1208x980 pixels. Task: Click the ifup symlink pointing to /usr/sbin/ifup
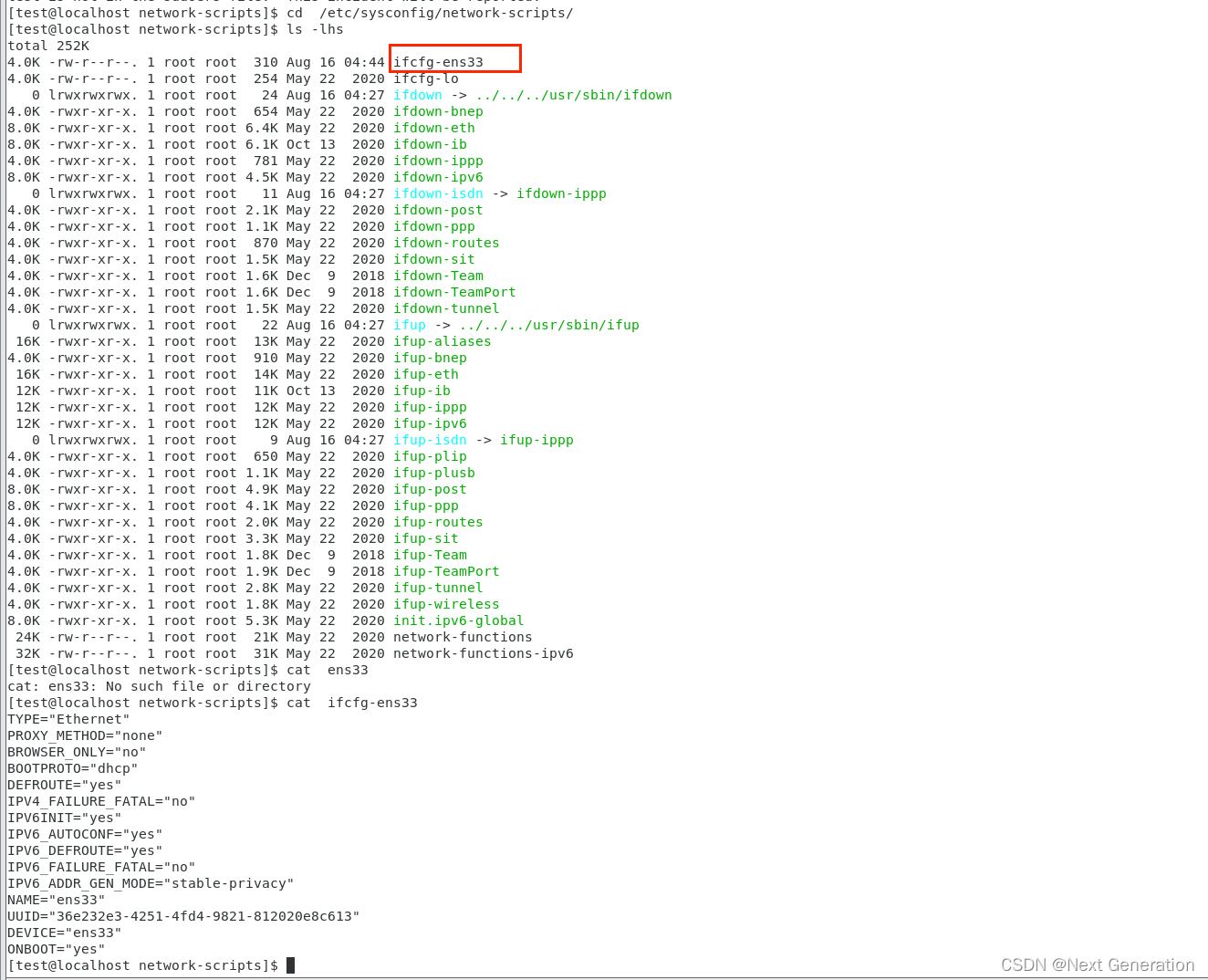coord(409,325)
